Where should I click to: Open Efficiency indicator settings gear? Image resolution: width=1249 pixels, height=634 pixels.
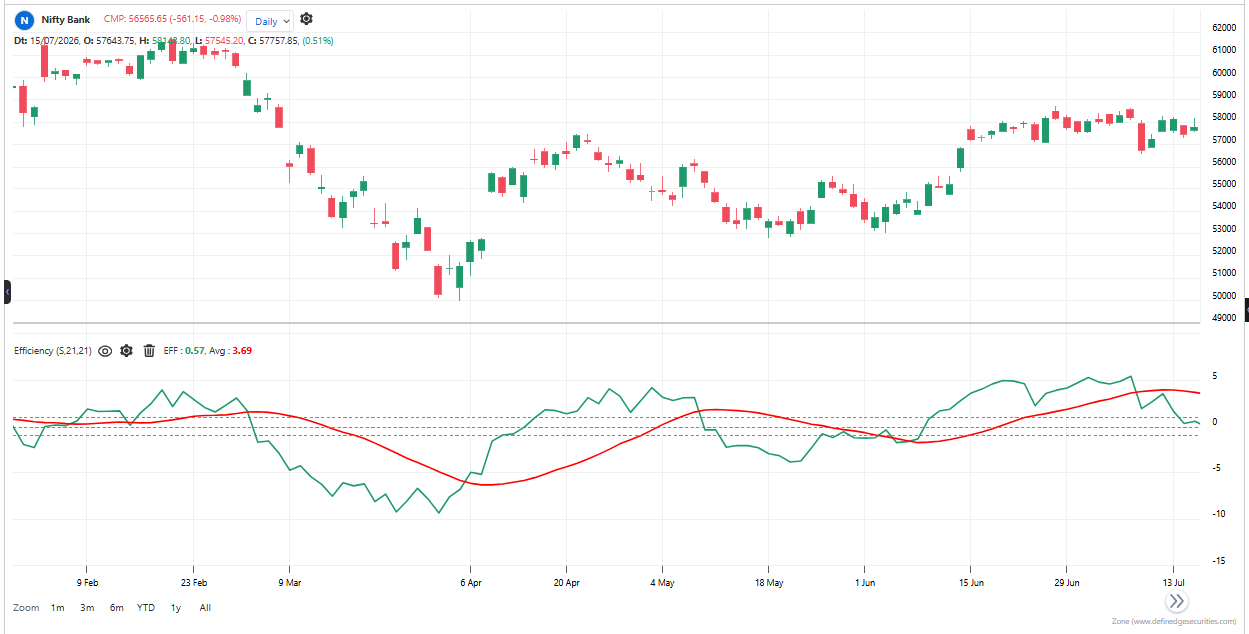point(126,351)
